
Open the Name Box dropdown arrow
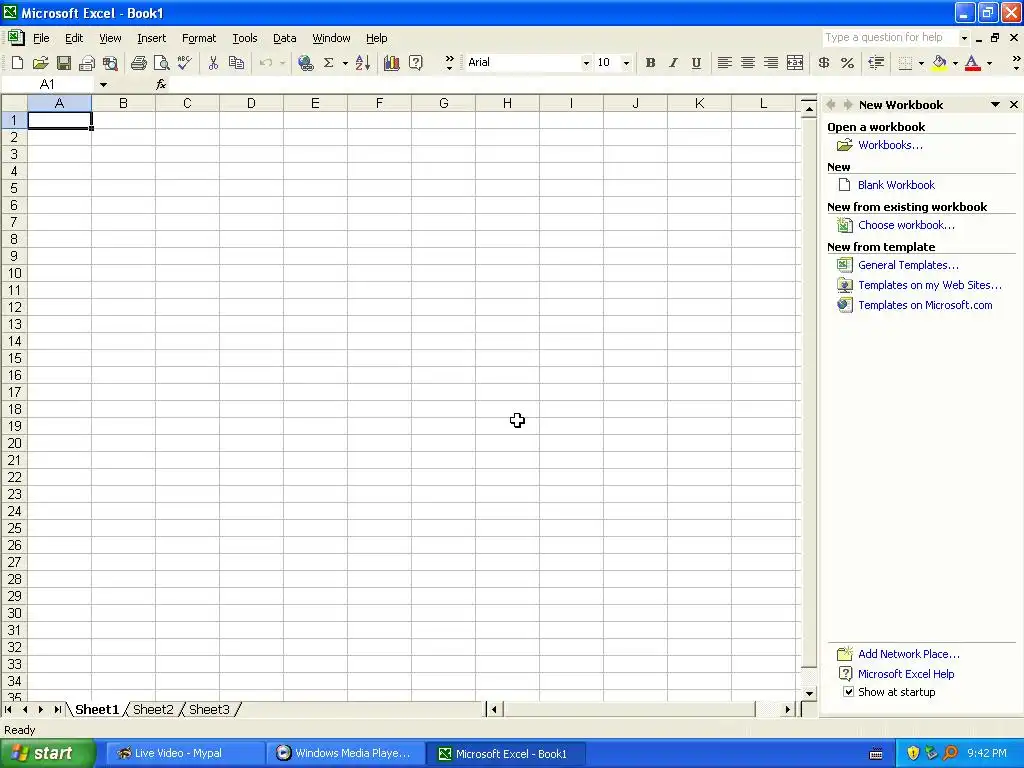103,84
